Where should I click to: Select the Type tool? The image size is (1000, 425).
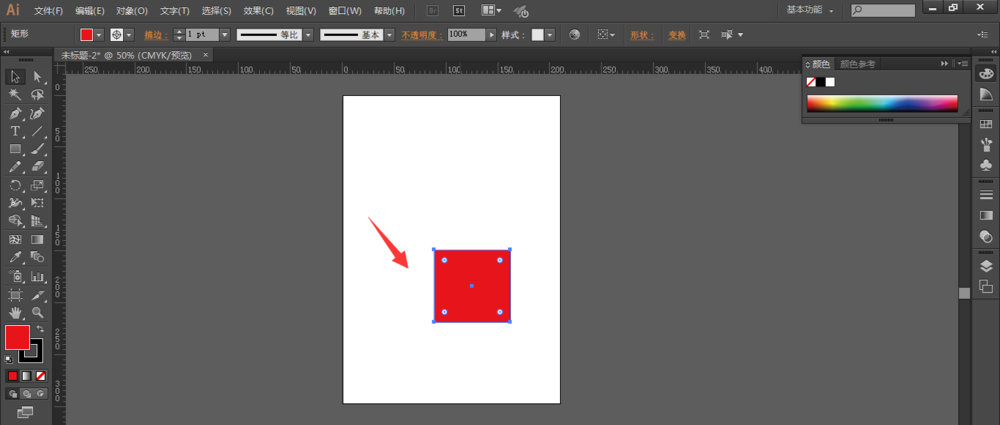click(15, 131)
